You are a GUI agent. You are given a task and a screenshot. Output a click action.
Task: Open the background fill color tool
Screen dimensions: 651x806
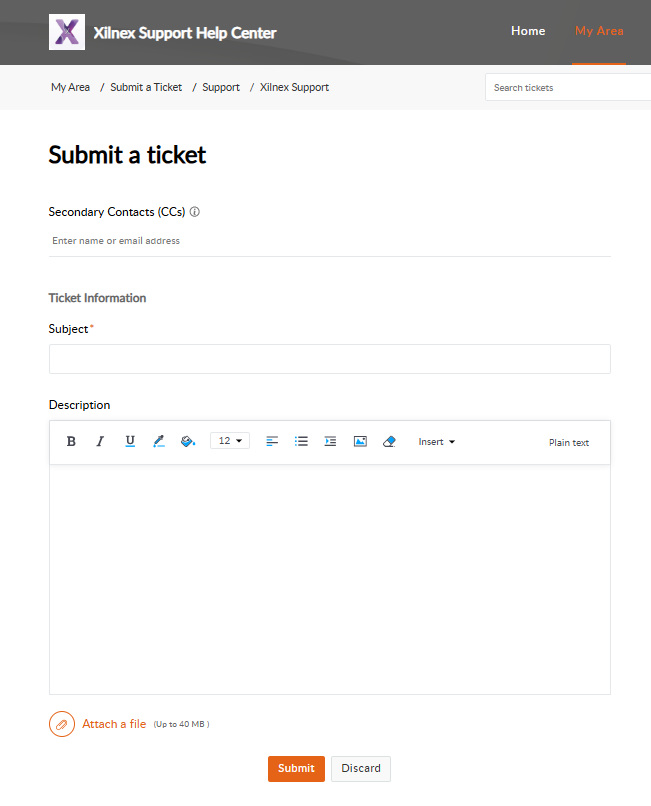(x=187, y=441)
